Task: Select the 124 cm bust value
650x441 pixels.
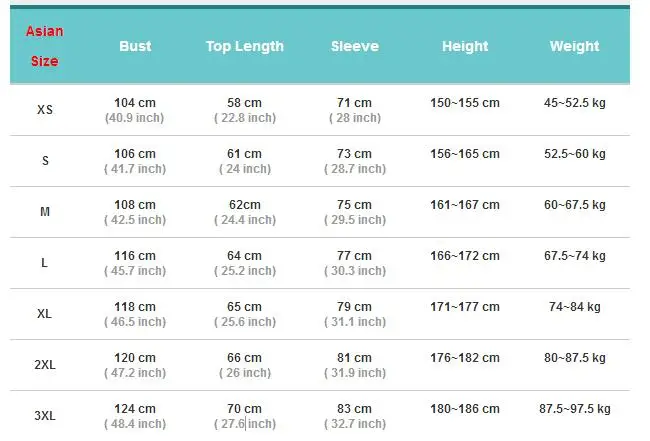Action: 135,409
